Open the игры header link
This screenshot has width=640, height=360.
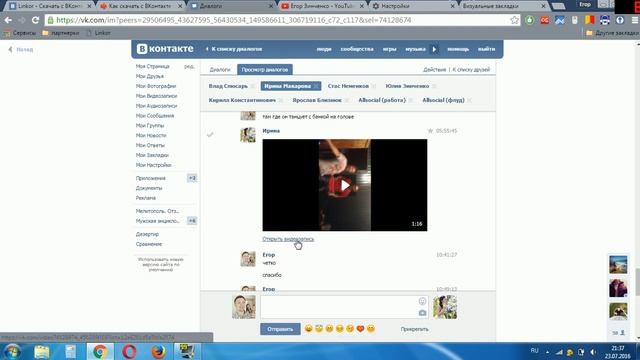click(389, 49)
